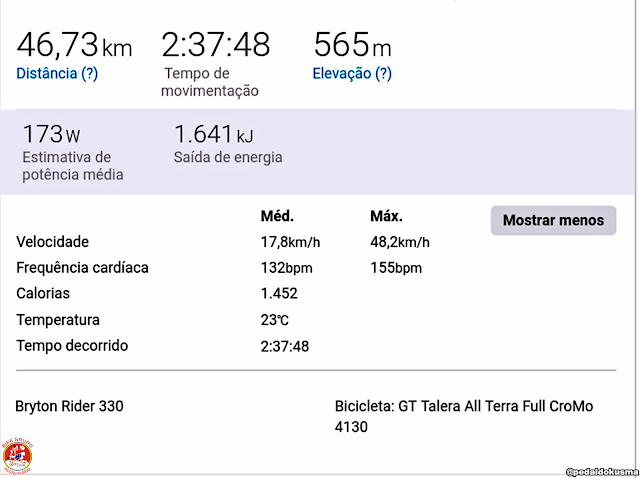
Task: Click the bike group logo icon
Action: 16,455
